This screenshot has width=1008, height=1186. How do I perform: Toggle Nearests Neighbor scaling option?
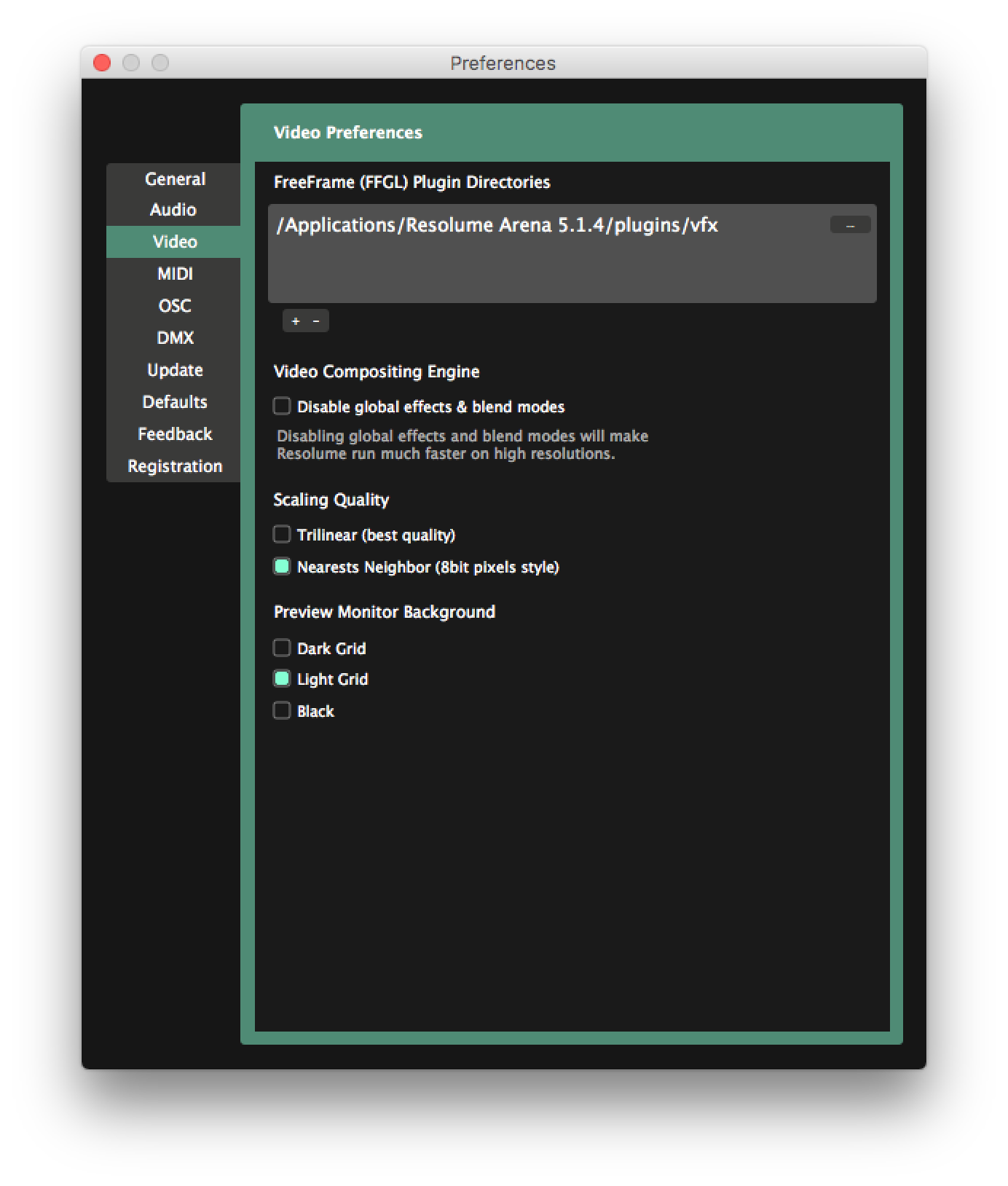(x=282, y=566)
